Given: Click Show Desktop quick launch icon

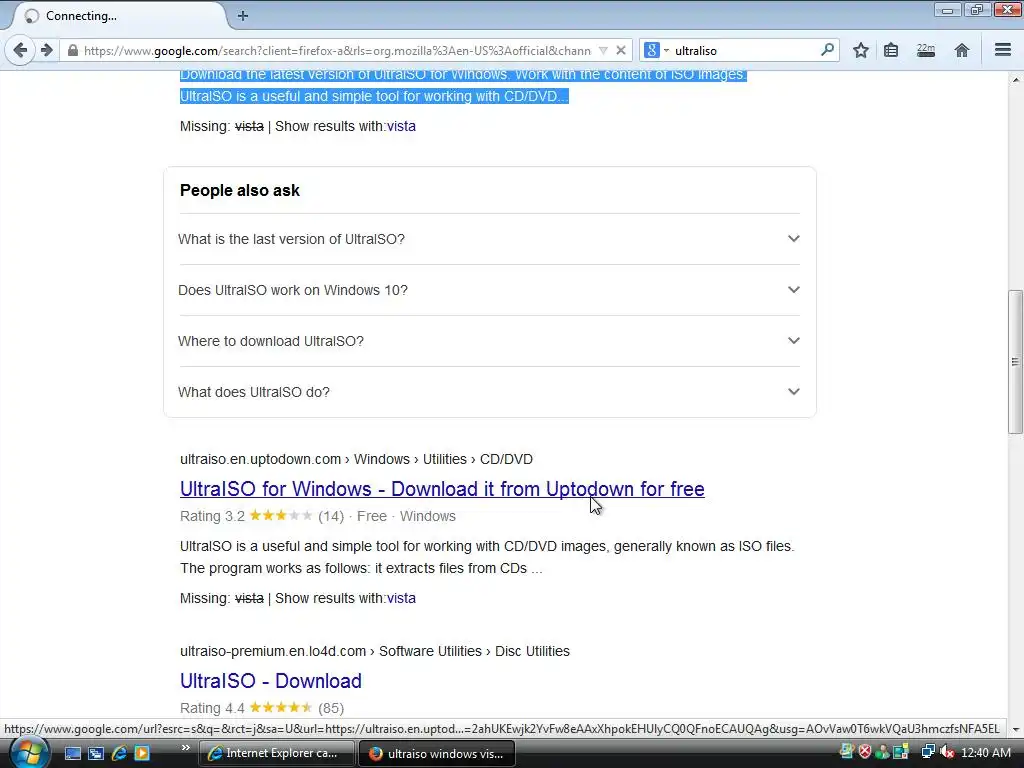Looking at the screenshot, I should click(72, 754).
